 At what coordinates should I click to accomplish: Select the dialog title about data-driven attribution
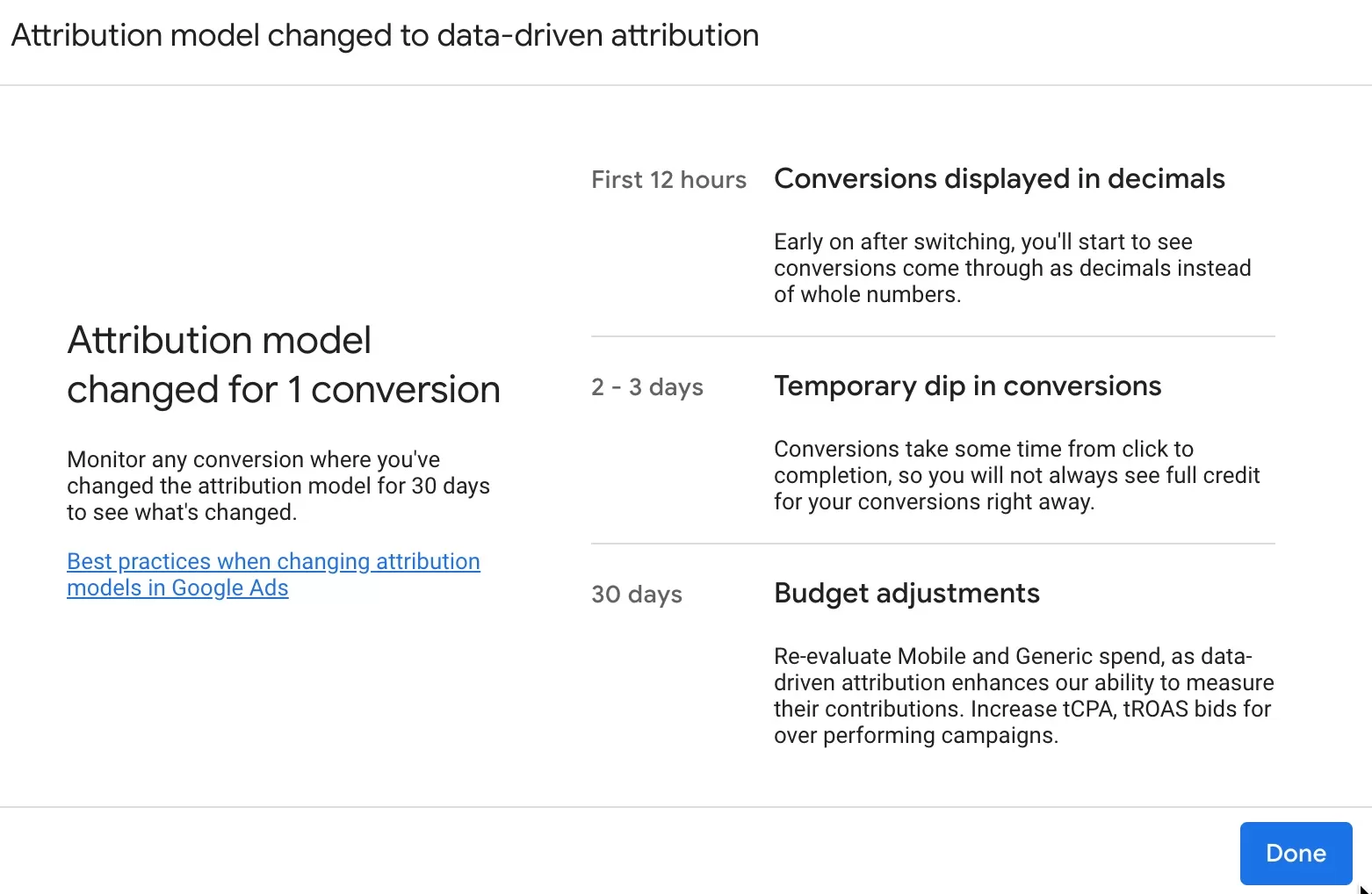click(385, 35)
